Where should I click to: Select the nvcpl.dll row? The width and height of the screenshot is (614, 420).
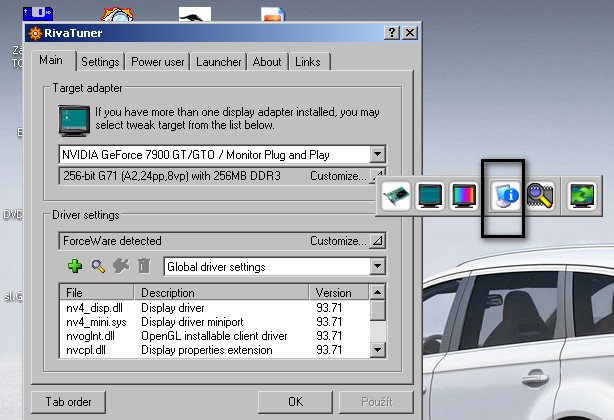coord(215,350)
